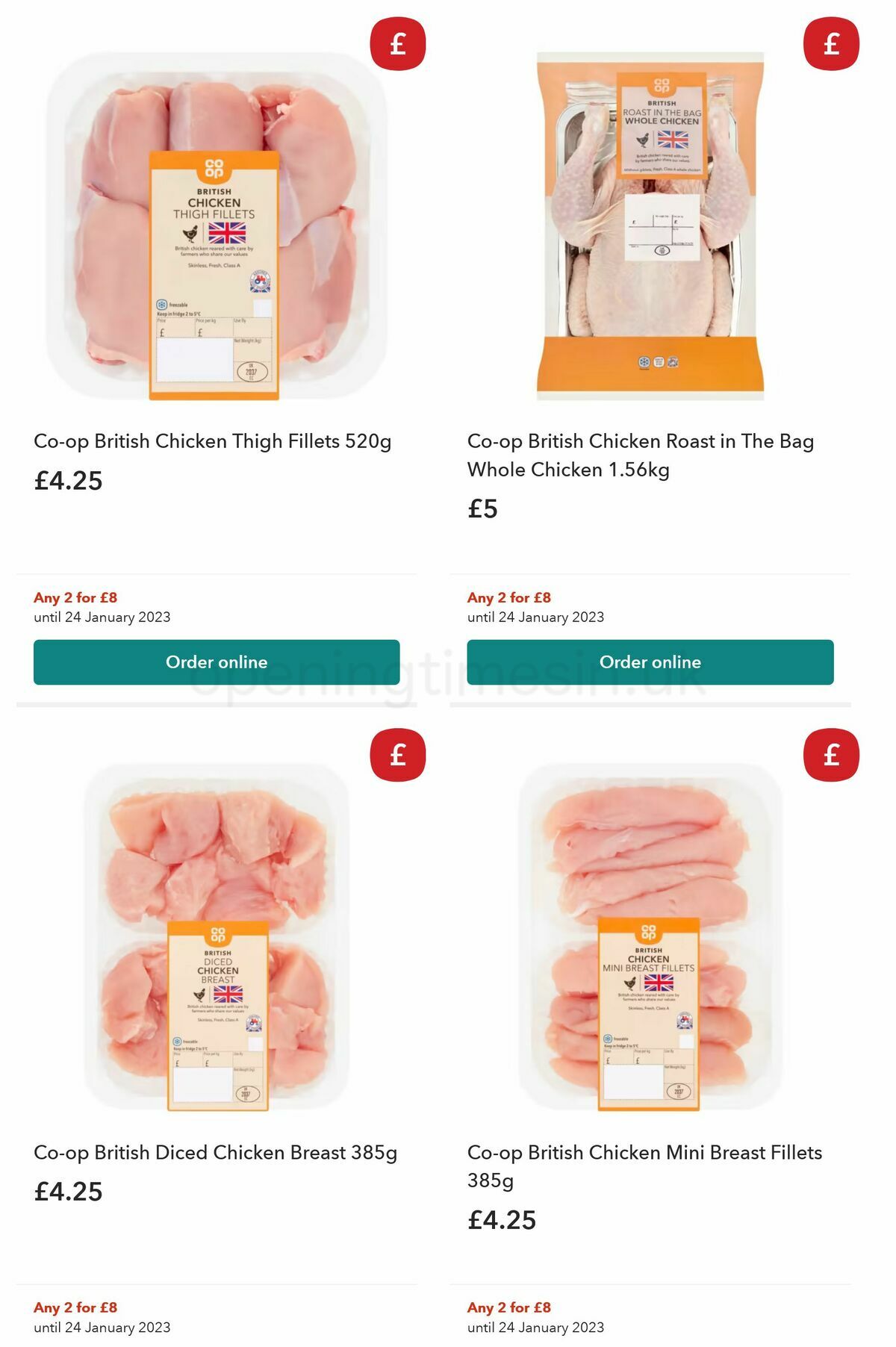The width and height of the screenshot is (896, 1347).
Task: Open the Diced Chicken Breast 385g product page
Action: [216, 1154]
